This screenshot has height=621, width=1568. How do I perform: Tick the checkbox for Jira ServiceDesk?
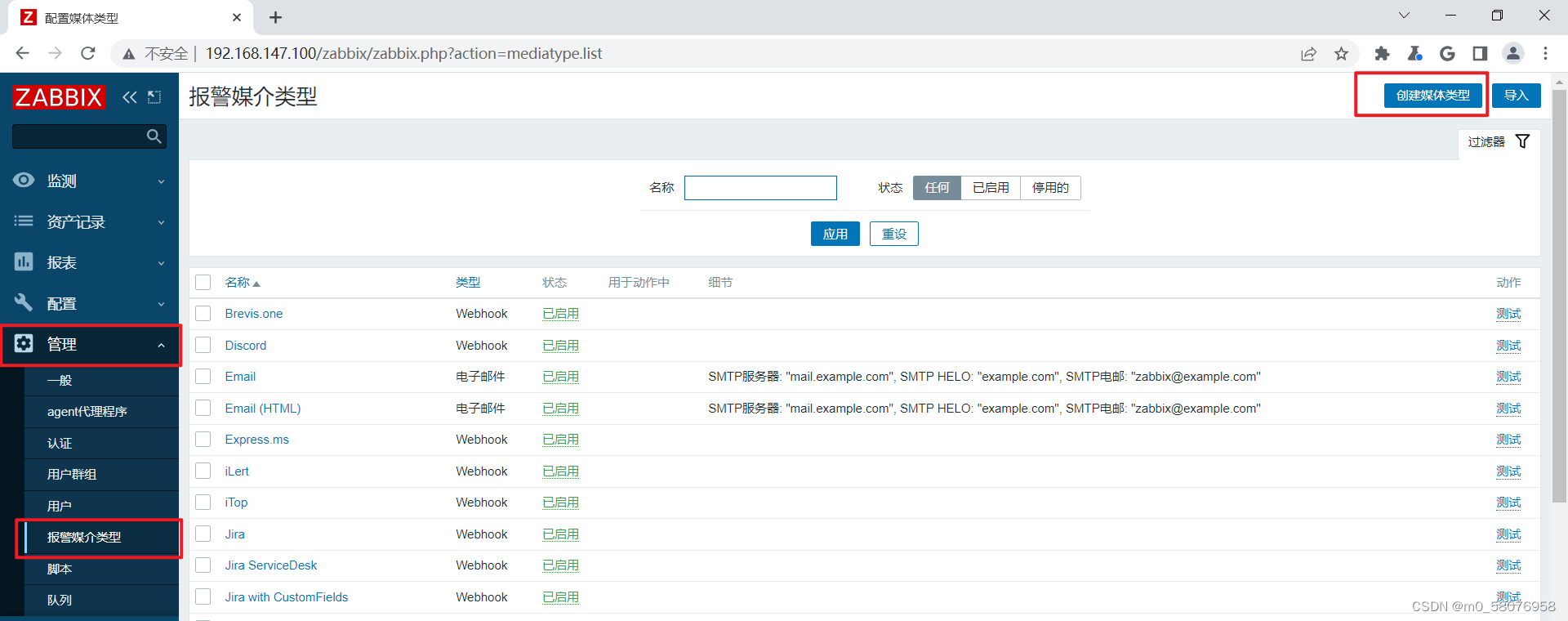[203, 565]
